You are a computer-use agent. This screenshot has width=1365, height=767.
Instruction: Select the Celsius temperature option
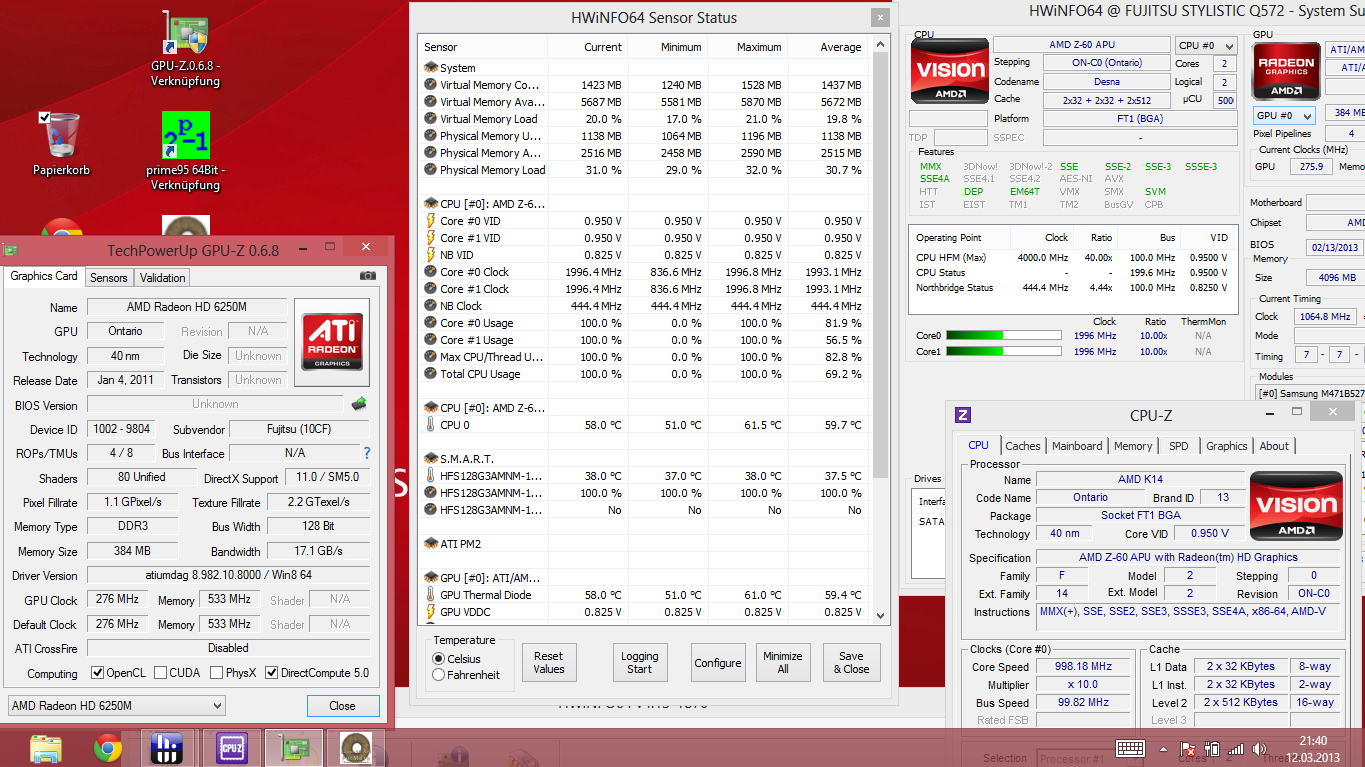pos(438,659)
